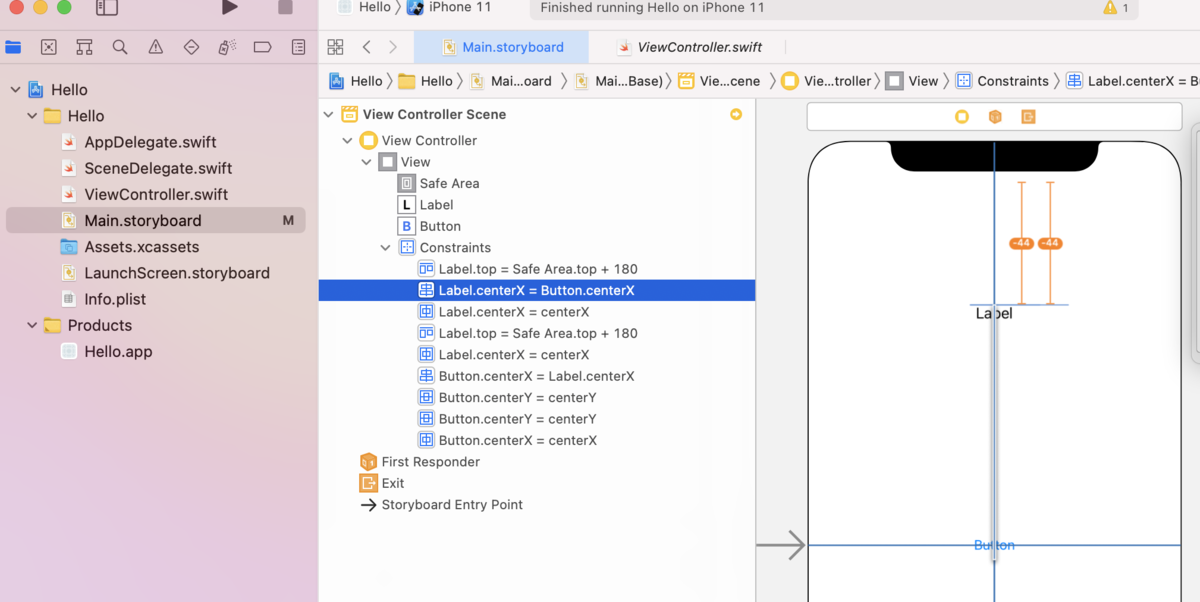Run the app with the Play button
The width and height of the screenshot is (1200, 602).
click(230, 7)
